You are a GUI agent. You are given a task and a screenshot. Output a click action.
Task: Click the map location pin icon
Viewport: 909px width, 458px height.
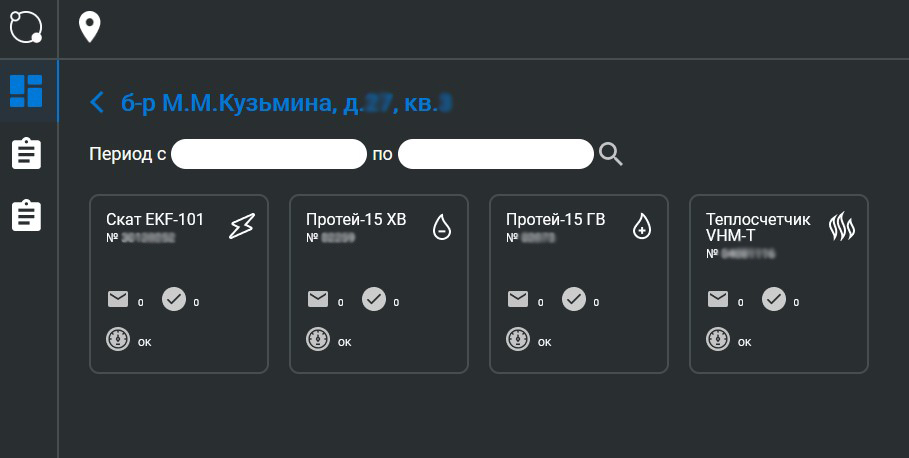click(x=89, y=28)
